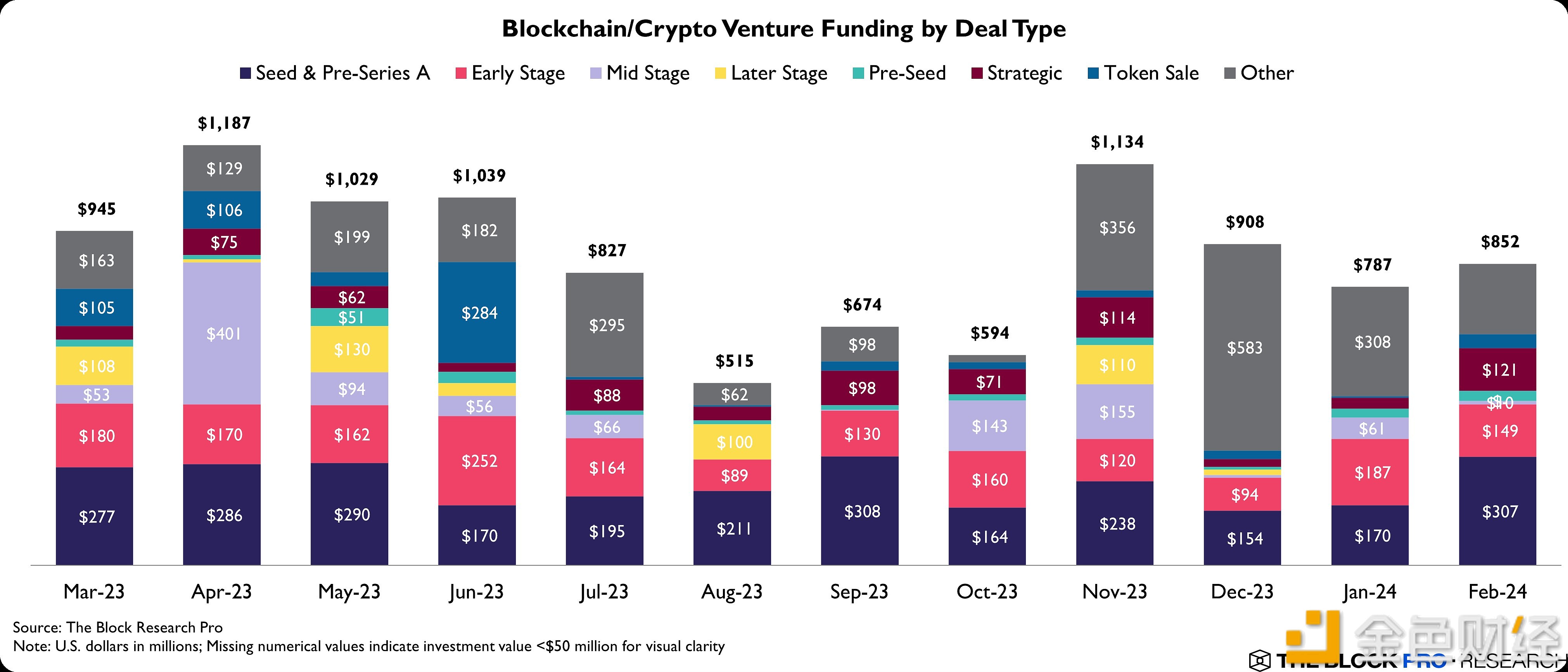
Task: Click the Seed & Pre-Series A legend swatch
Action: click(x=245, y=74)
